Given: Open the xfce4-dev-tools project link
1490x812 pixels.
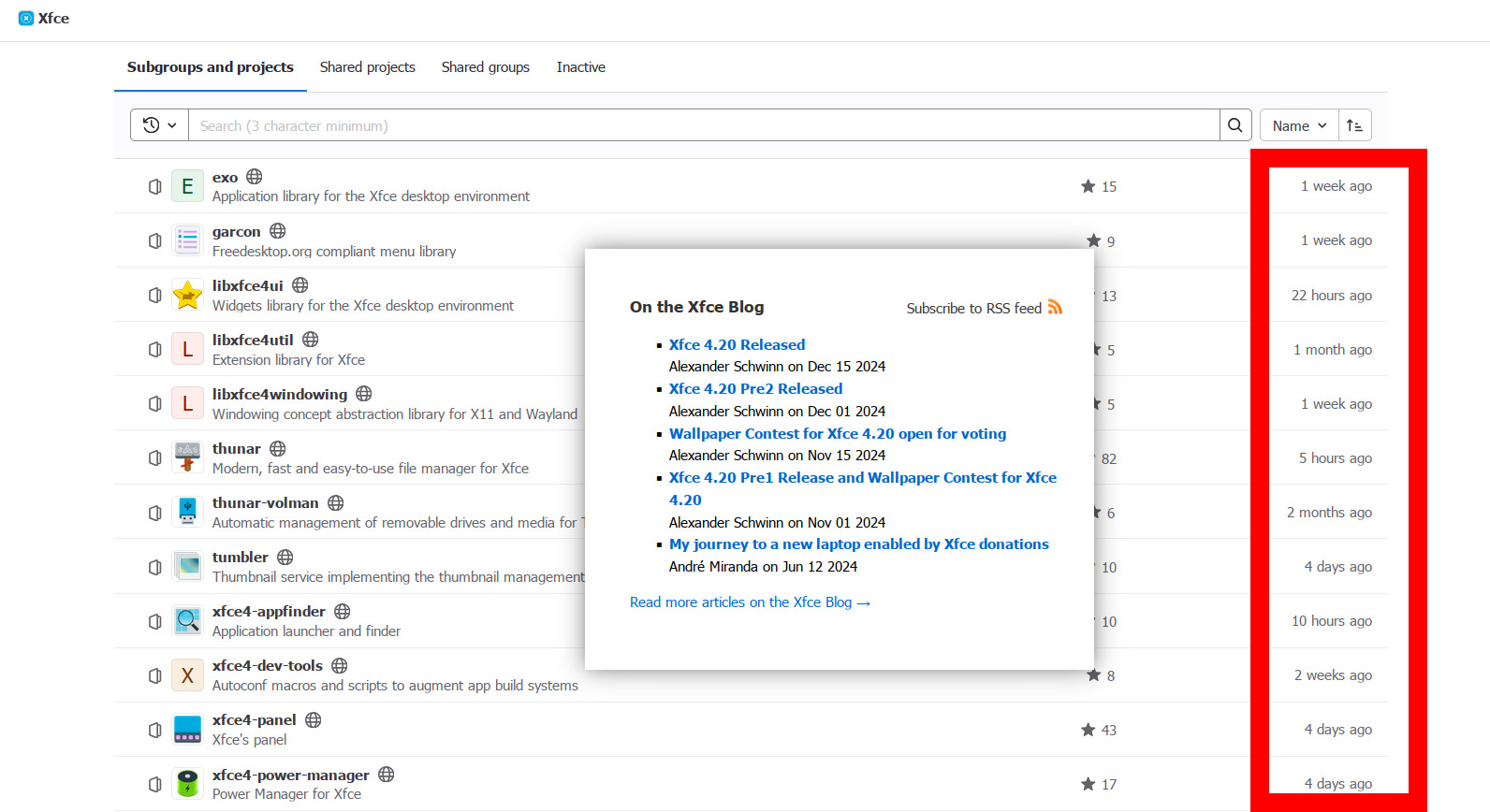Looking at the screenshot, I should tap(267, 666).
